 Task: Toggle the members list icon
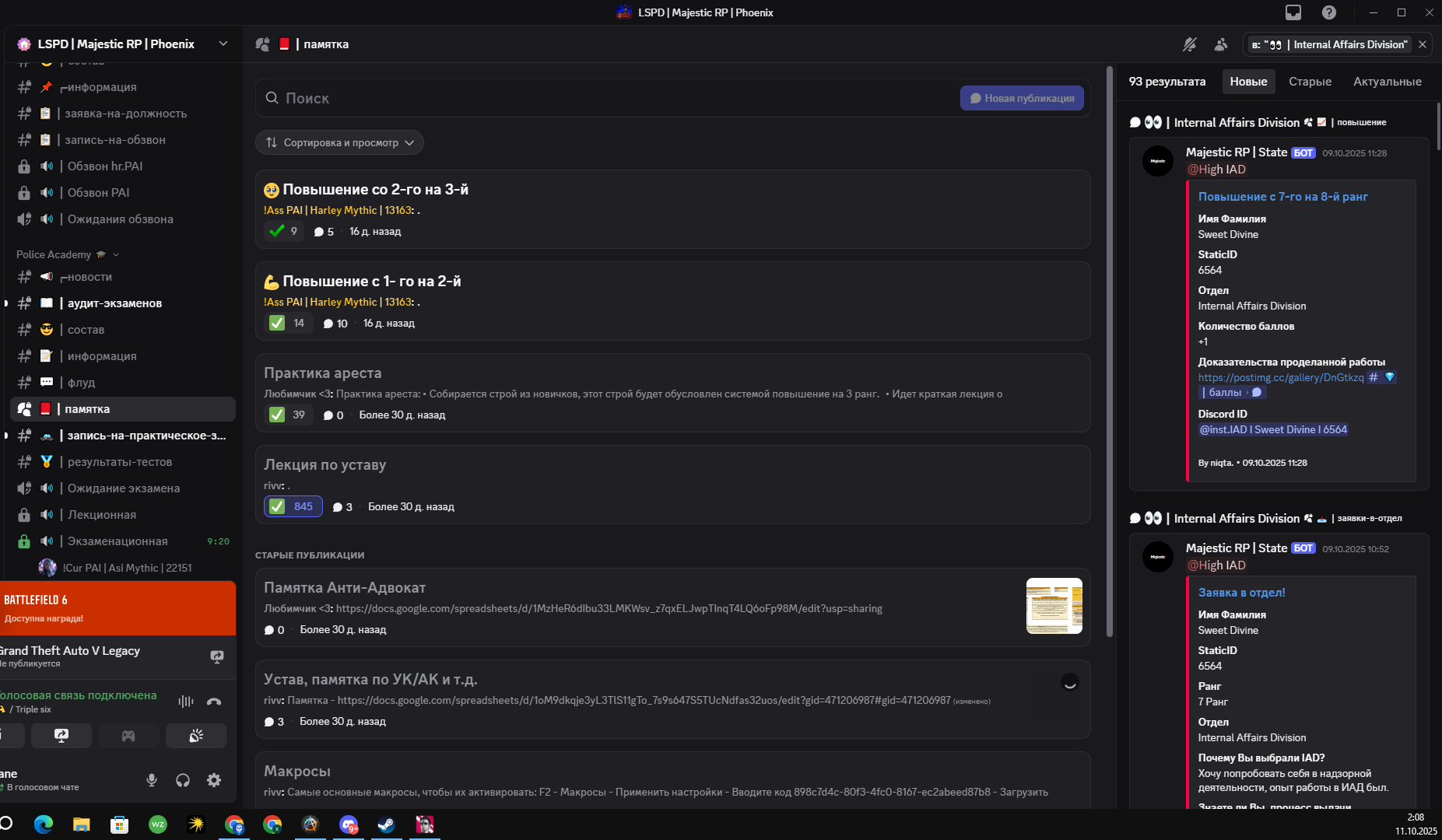tap(1221, 44)
